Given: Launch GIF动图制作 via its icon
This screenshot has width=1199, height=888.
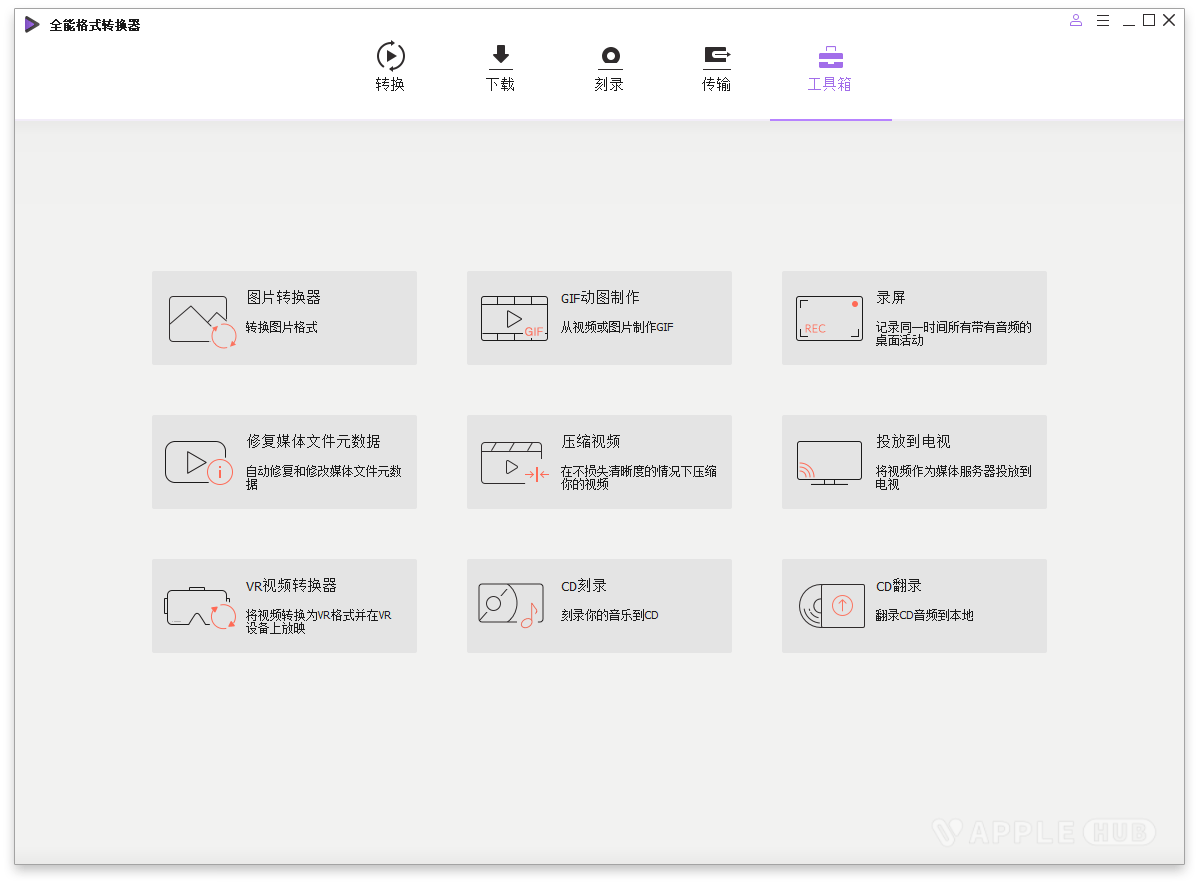Looking at the screenshot, I should (x=513, y=317).
